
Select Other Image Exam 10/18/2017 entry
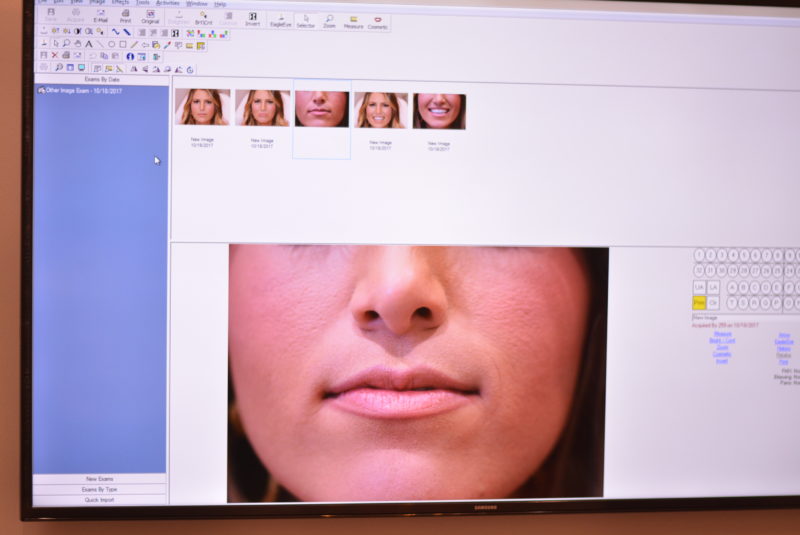pos(80,90)
